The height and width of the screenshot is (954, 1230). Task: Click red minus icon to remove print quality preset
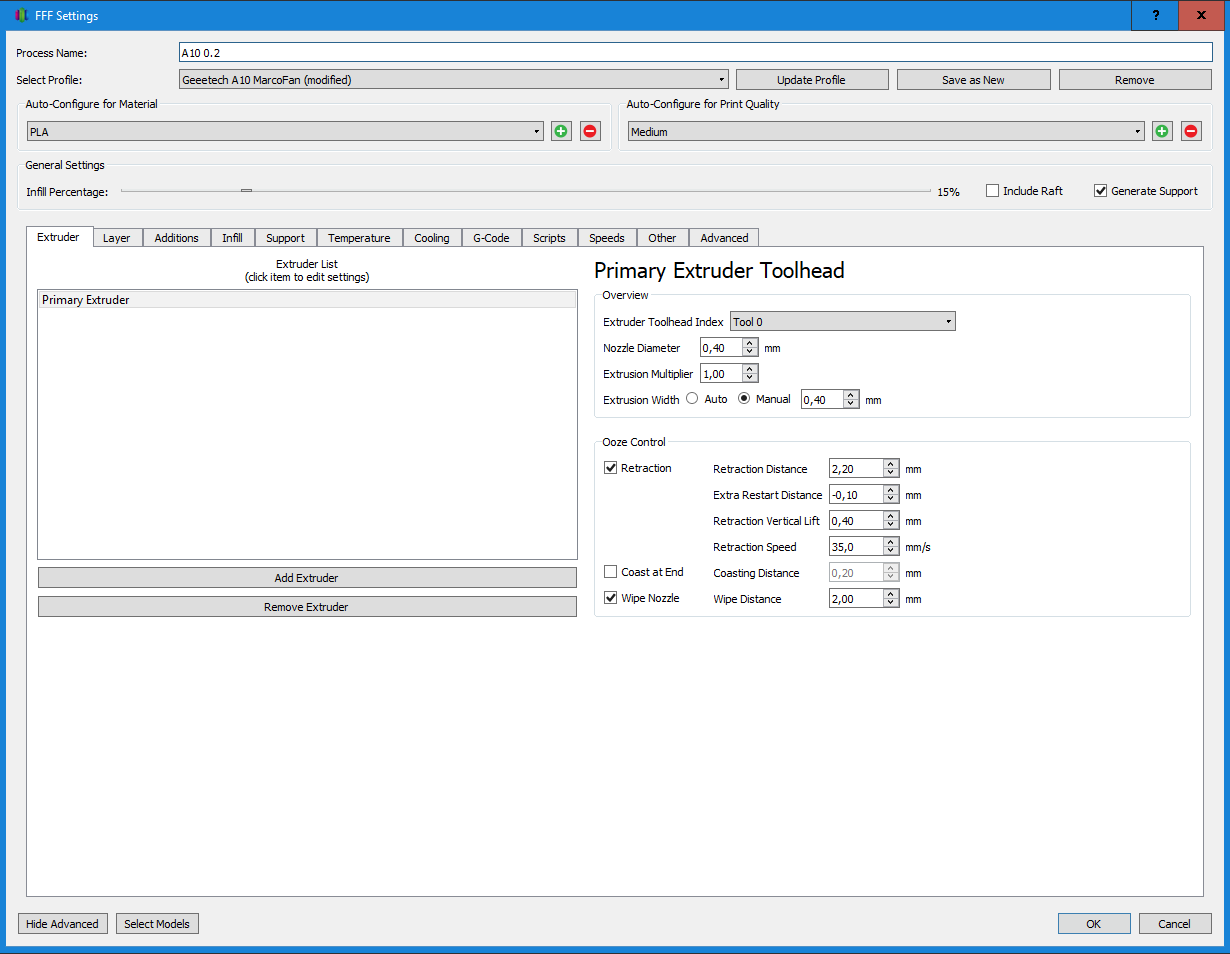(1191, 131)
